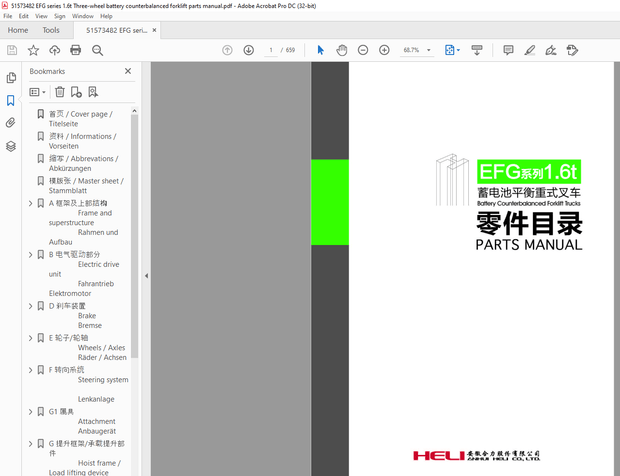Click the bookmarks panel scrollbar thumb
Screen dimensions: 620x476
[x=134, y=236]
